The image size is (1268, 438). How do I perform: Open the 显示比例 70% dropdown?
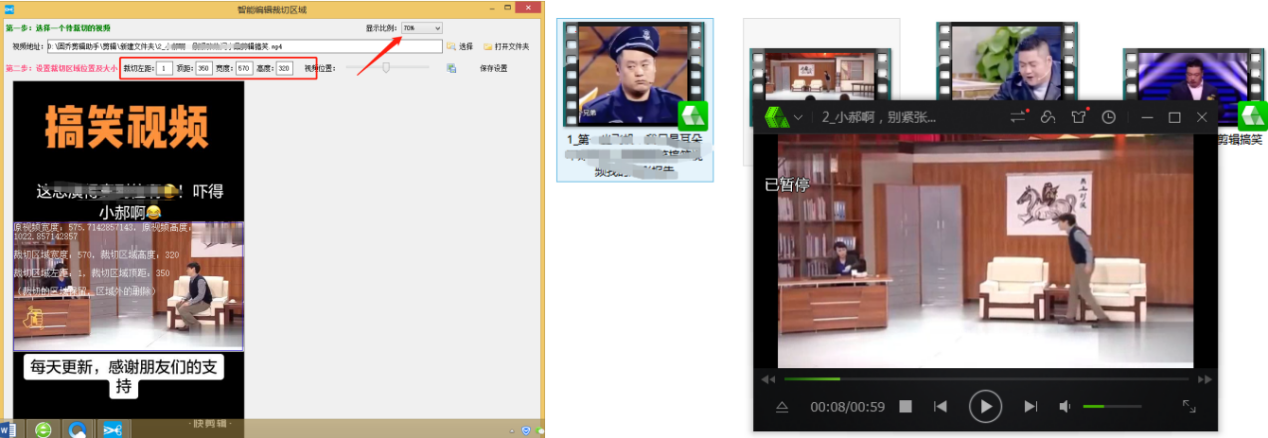click(421, 28)
